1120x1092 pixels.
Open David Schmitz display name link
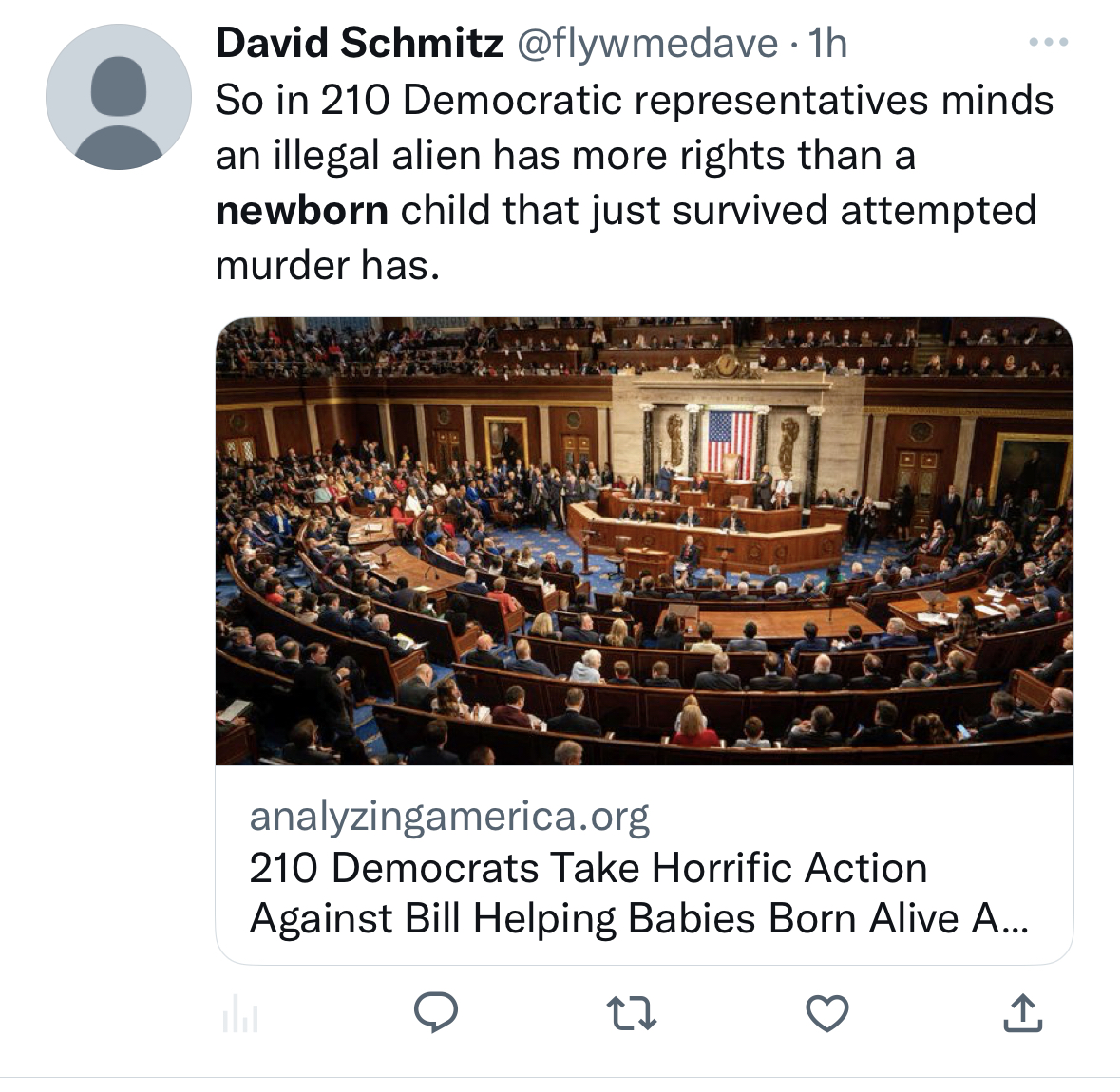click(x=359, y=43)
